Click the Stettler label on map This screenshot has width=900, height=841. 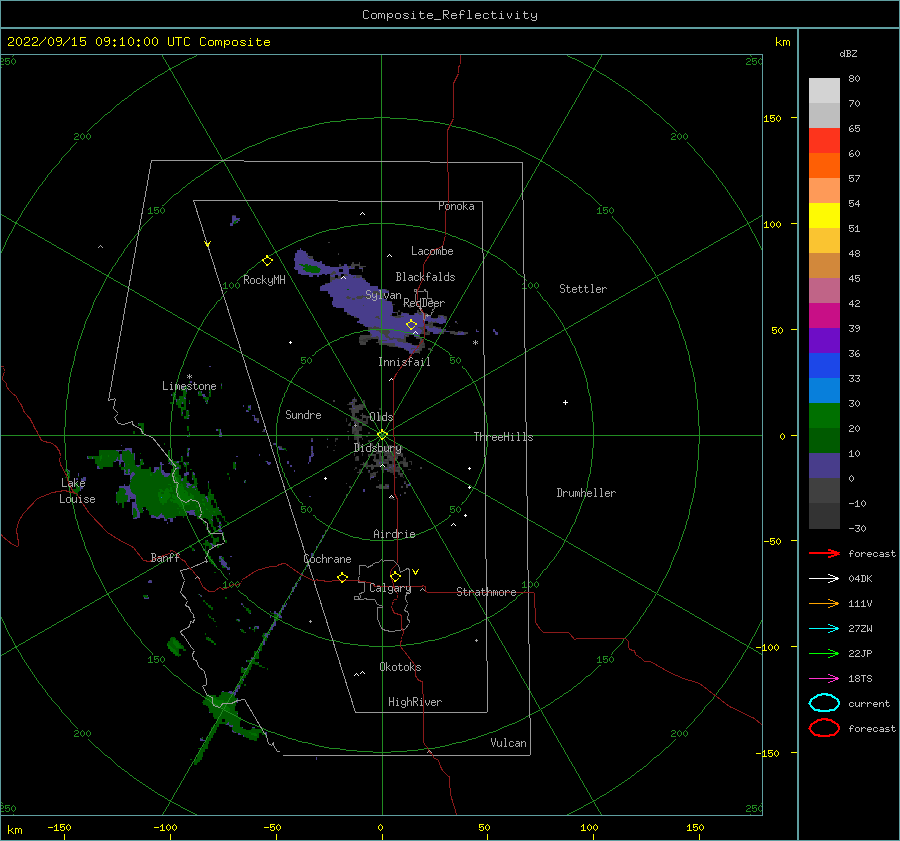(x=583, y=289)
